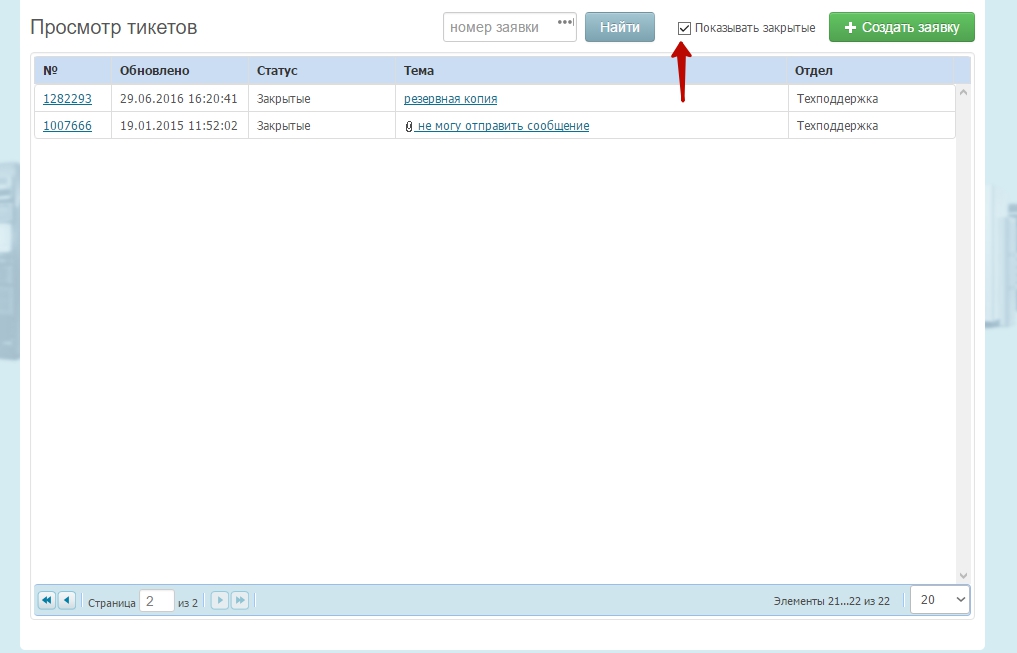Sort by the Обновлено column header
Screen dimensions: 1017x653
click(x=154, y=71)
